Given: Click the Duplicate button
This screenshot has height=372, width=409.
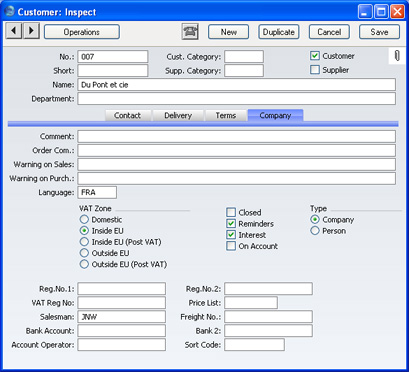Looking at the screenshot, I should coord(279,32).
